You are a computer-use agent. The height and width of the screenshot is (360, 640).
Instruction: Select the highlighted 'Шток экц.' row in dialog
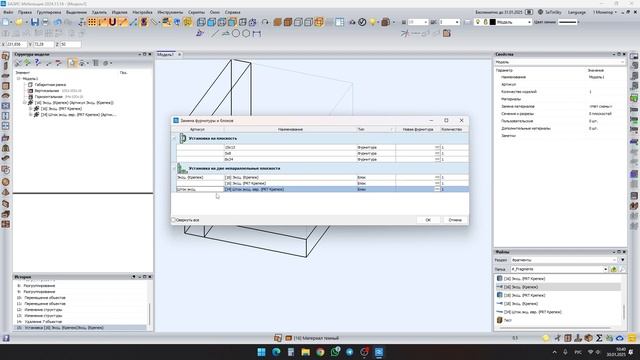pos(322,189)
